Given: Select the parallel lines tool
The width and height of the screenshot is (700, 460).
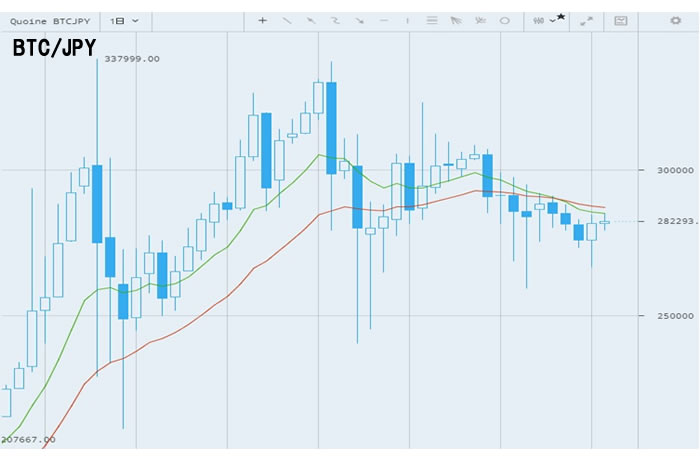Looking at the screenshot, I should (432, 21).
